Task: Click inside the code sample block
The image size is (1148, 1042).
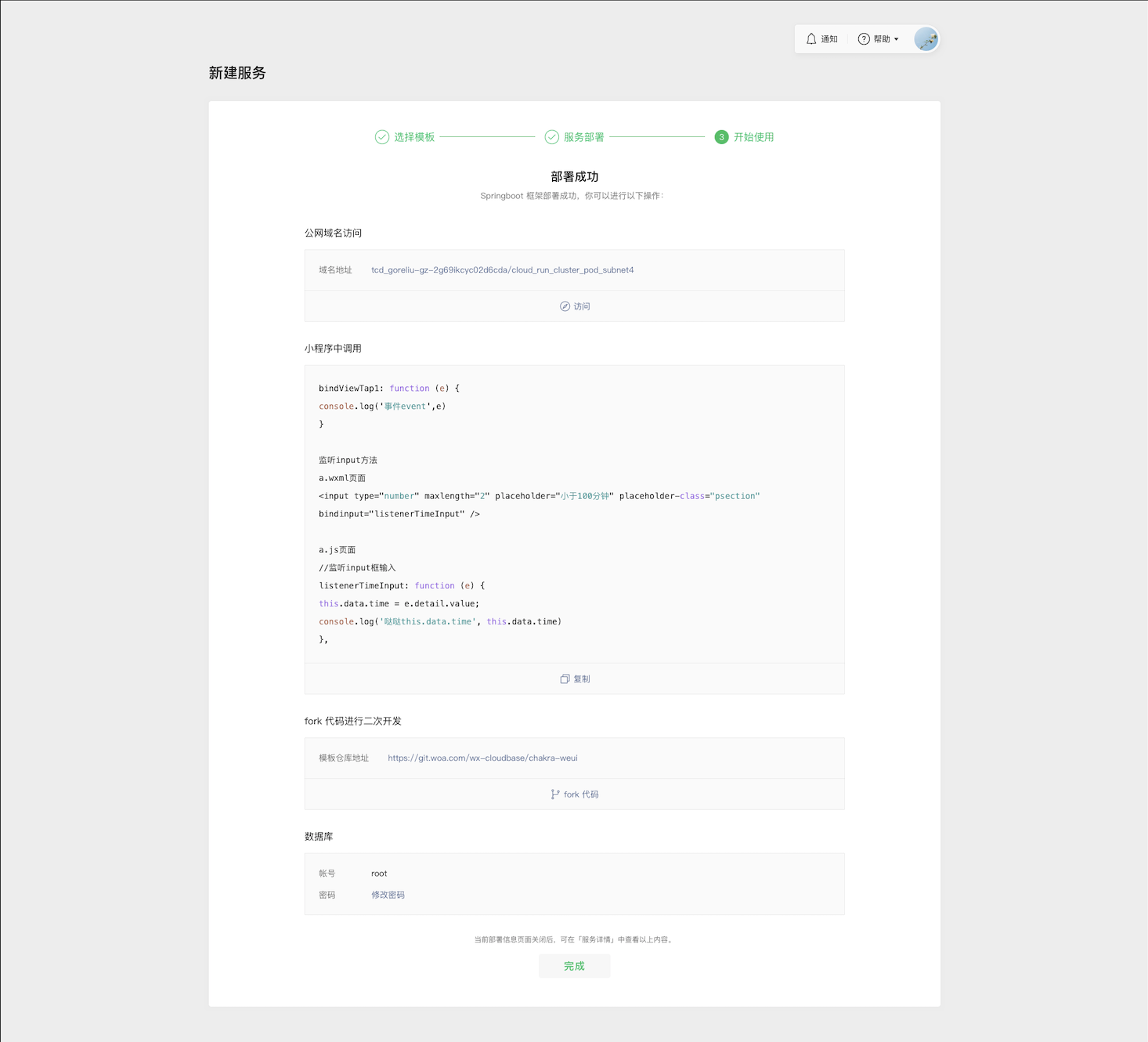Action: tap(574, 514)
